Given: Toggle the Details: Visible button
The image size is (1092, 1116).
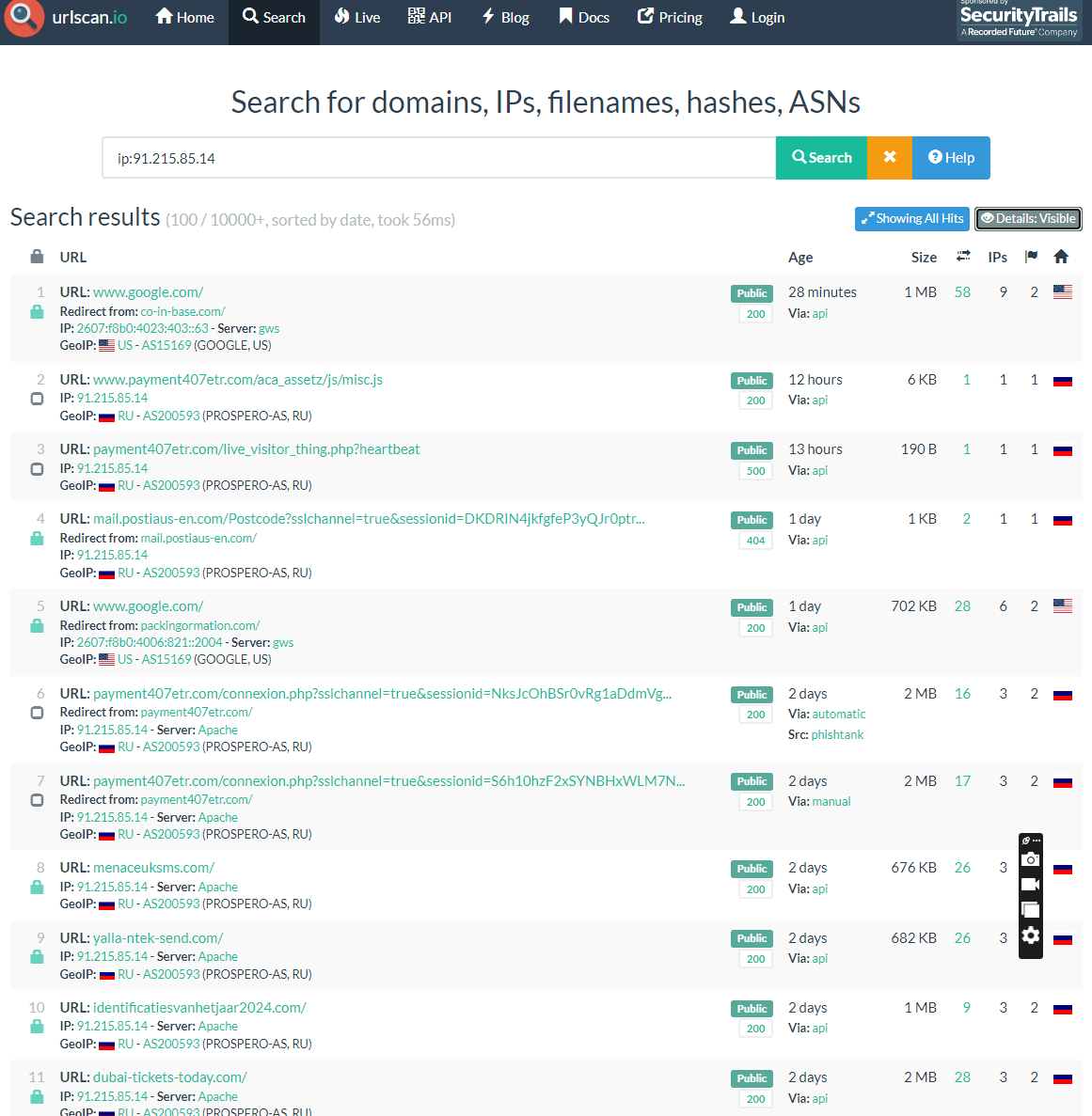Looking at the screenshot, I should (1029, 218).
